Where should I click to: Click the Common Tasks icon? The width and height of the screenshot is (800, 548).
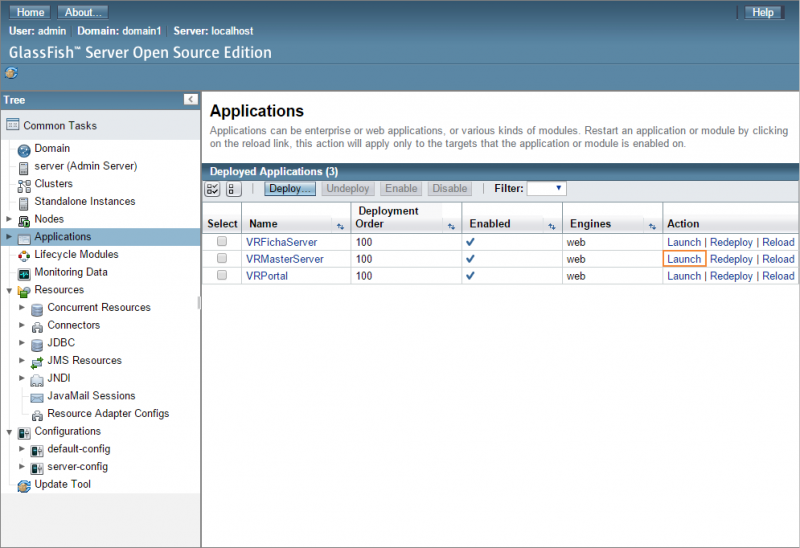(x=13, y=124)
